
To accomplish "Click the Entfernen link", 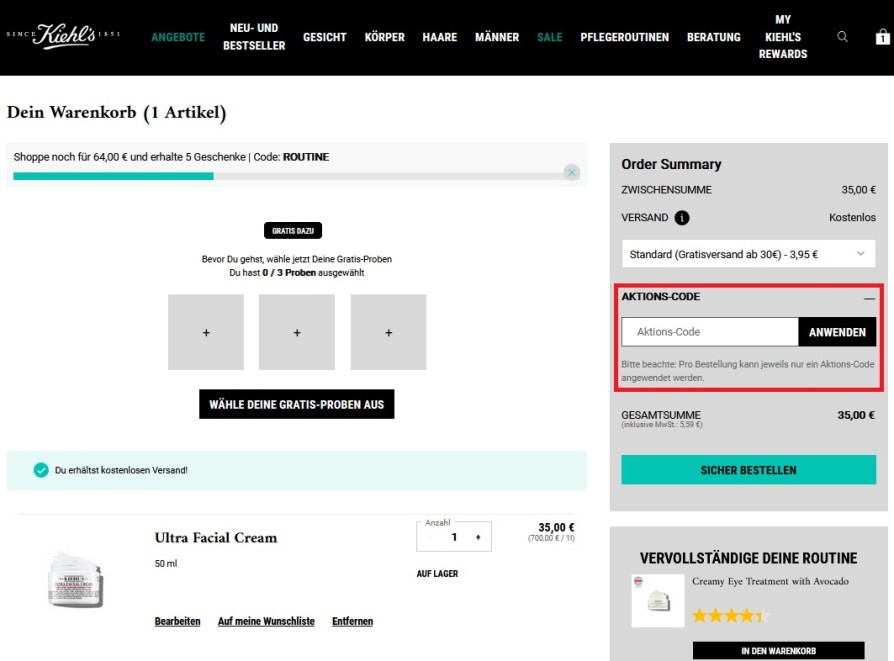I will coord(352,621).
